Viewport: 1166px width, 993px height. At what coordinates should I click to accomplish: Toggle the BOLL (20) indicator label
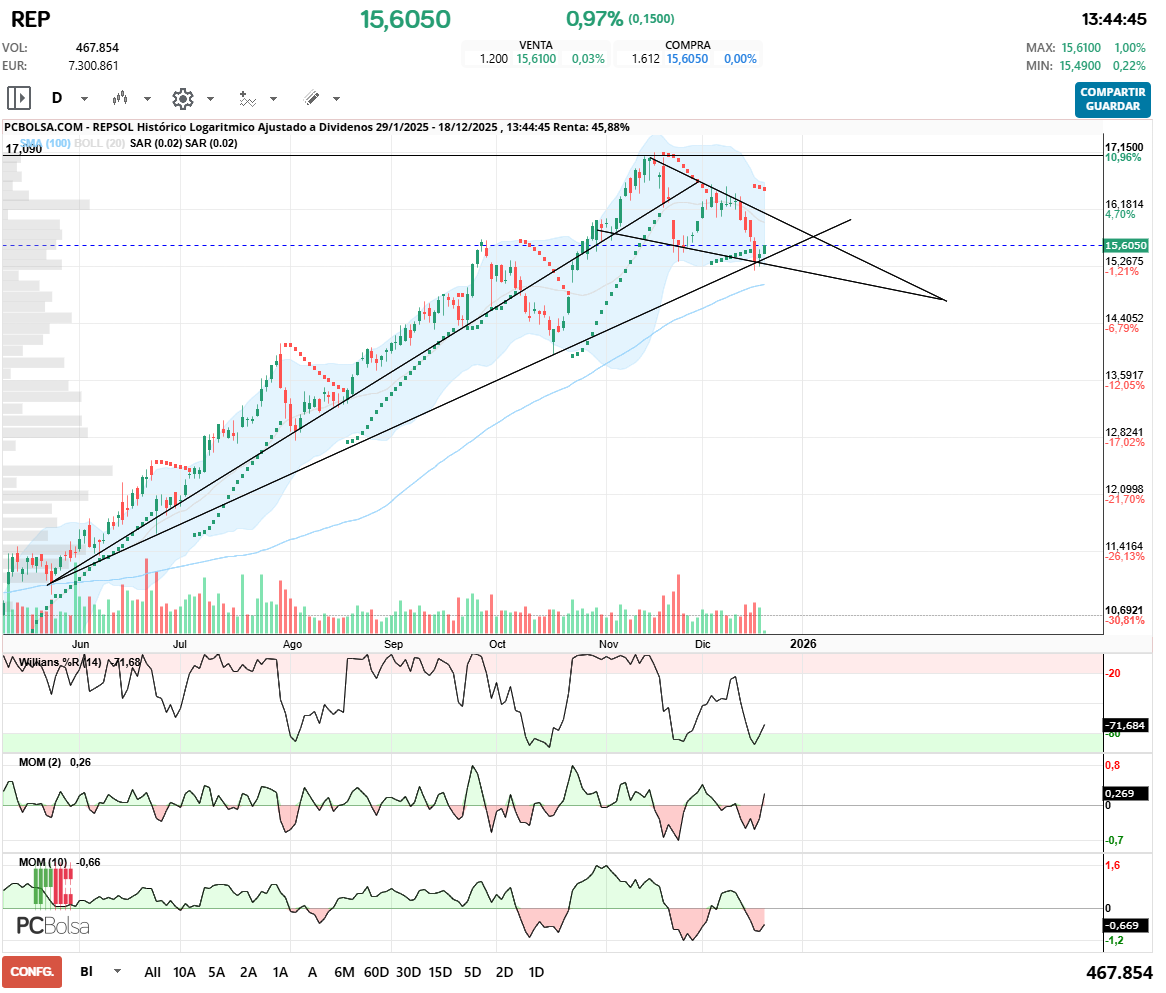click(x=100, y=144)
